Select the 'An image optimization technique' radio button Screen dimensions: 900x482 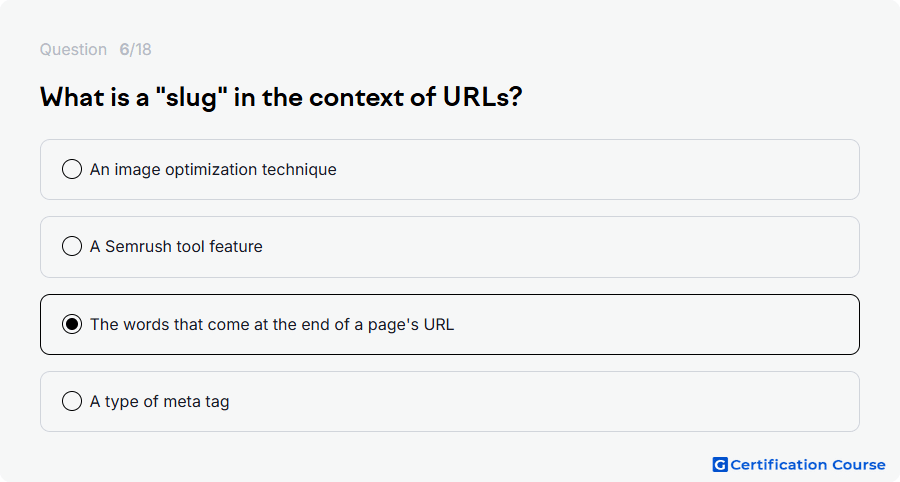[72, 169]
